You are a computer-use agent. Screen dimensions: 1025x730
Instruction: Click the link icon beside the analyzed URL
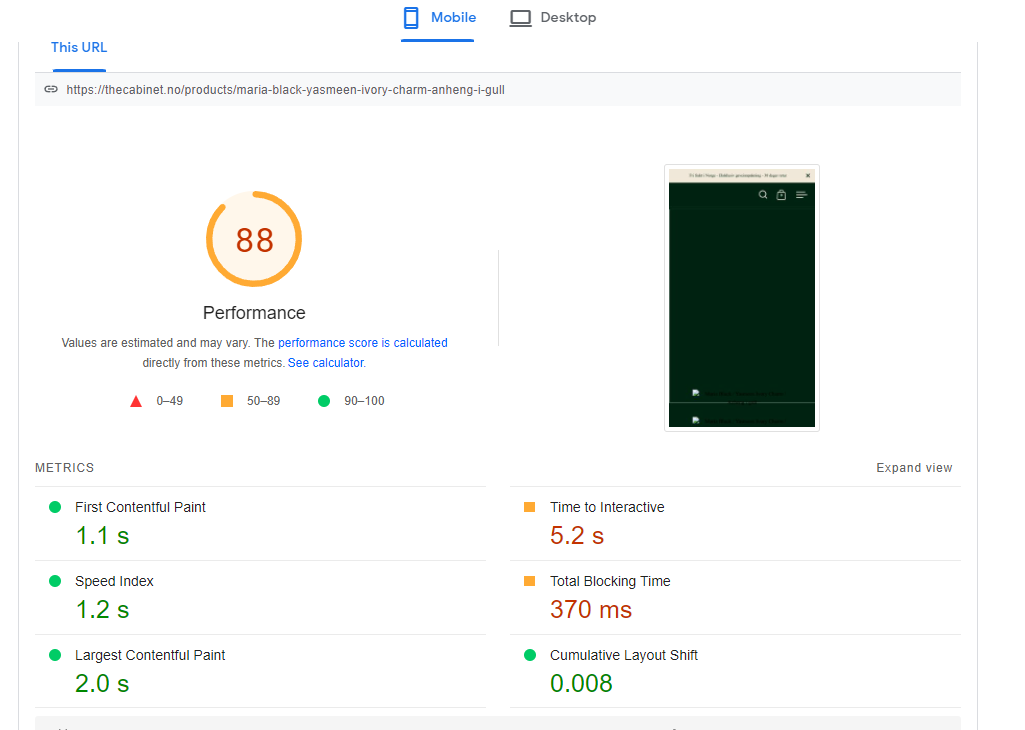pyautogui.click(x=50, y=89)
